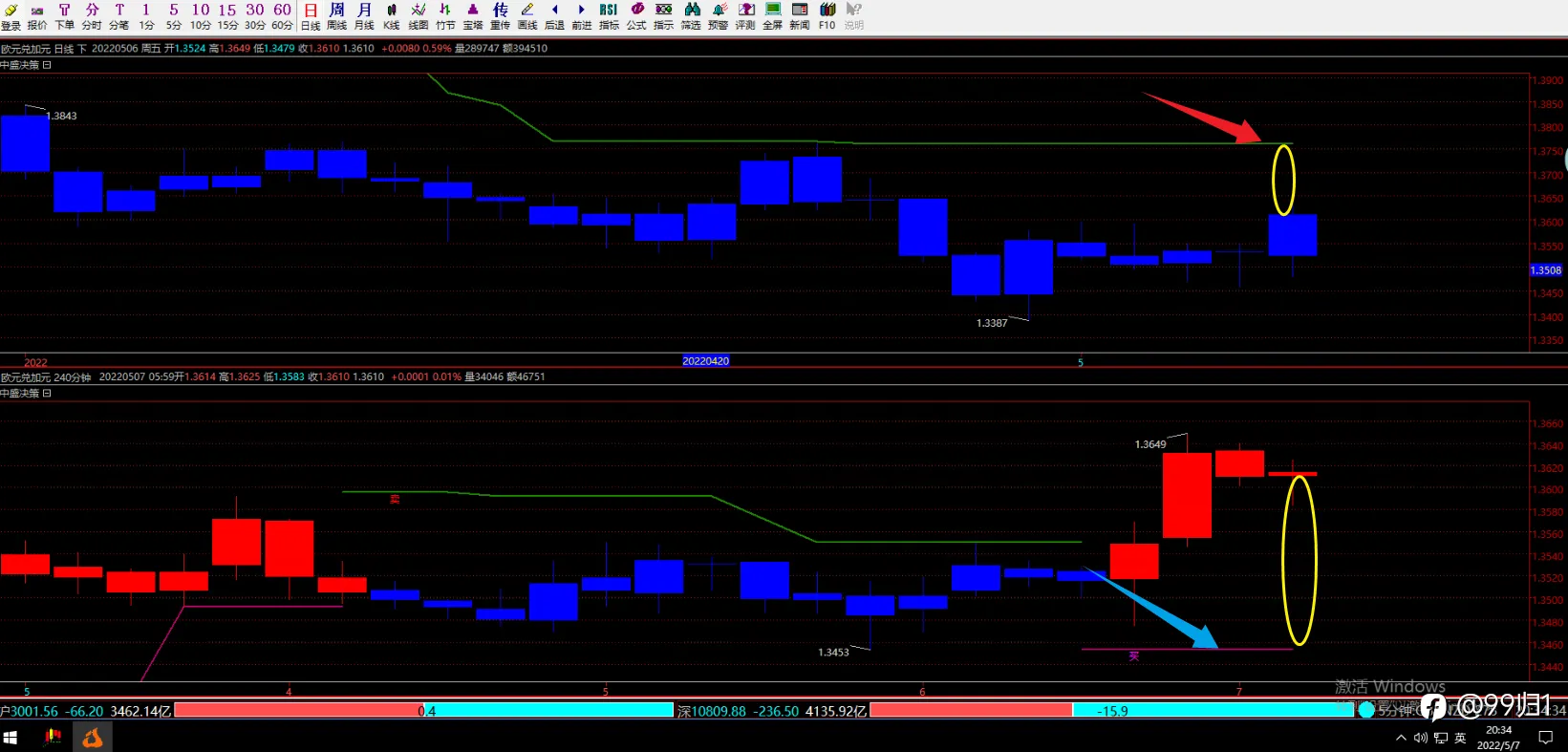The height and width of the screenshot is (752, 1568).
Task: Click the Shanghai index 3001.56 status entry
Action: tap(86, 711)
